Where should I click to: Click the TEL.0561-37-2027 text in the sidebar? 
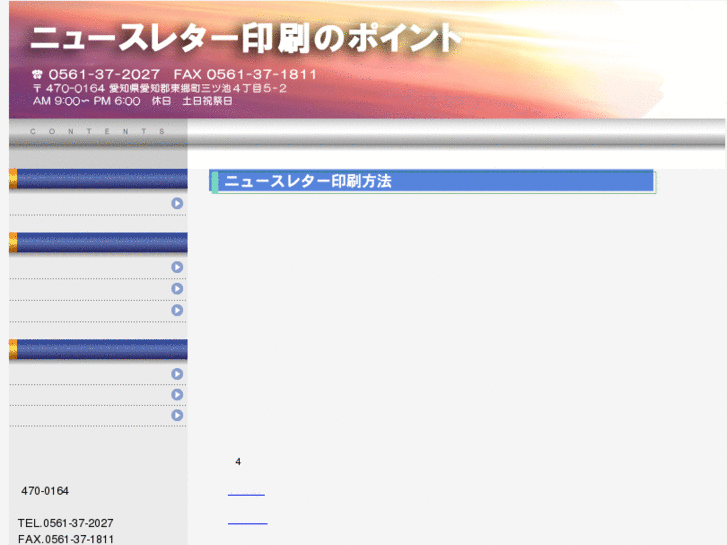pyautogui.click(x=65, y=523)
